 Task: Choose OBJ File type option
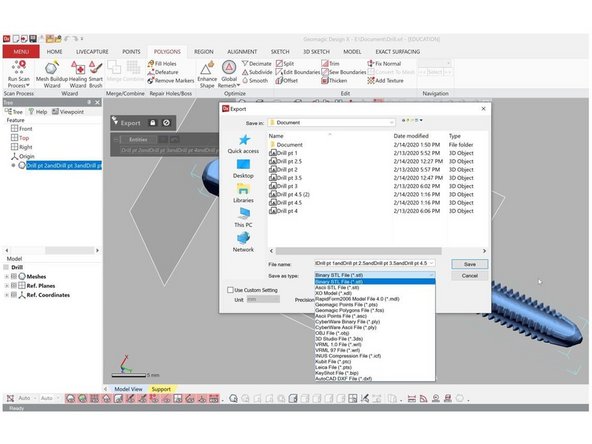(375, 333)
